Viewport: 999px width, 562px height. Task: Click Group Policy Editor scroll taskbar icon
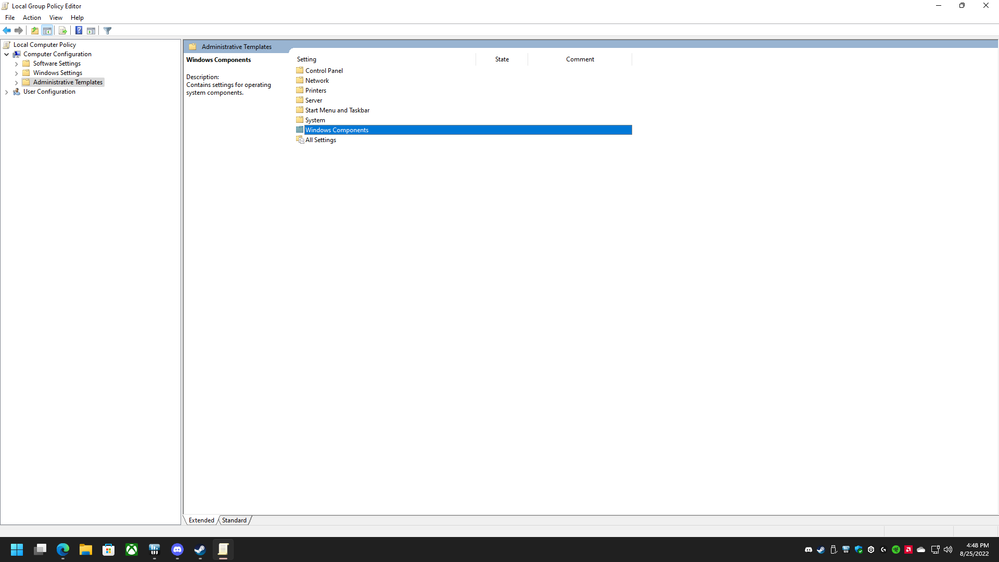pos(223,549)
